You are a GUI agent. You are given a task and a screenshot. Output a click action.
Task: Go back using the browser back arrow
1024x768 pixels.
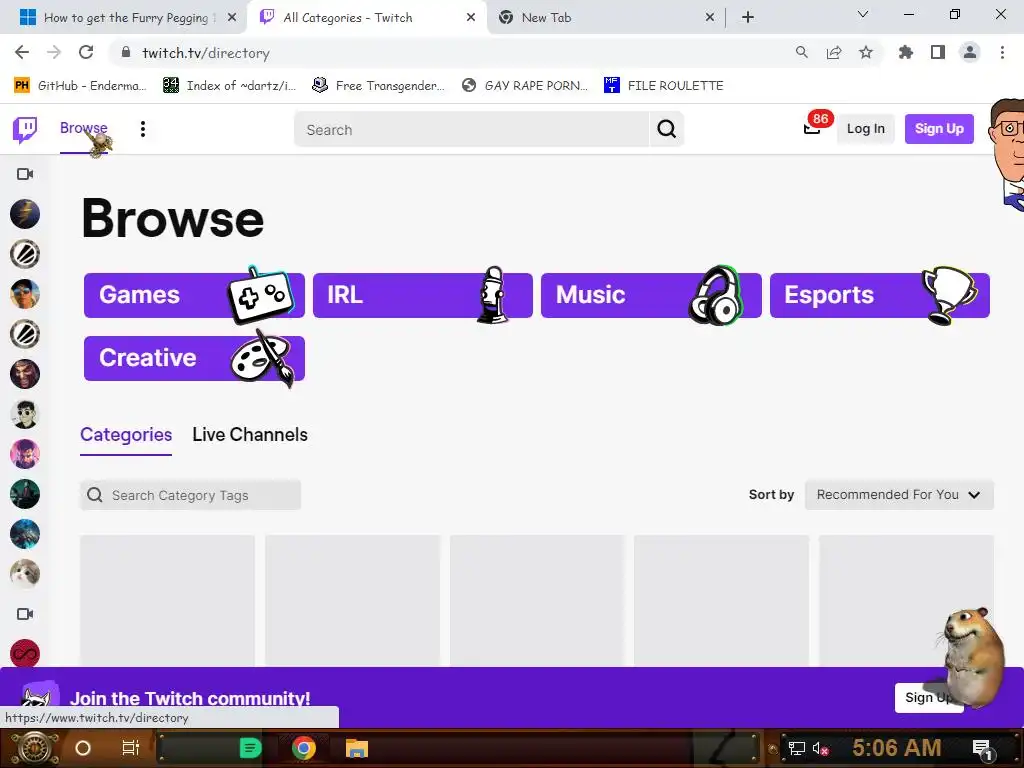coord(22,52)
